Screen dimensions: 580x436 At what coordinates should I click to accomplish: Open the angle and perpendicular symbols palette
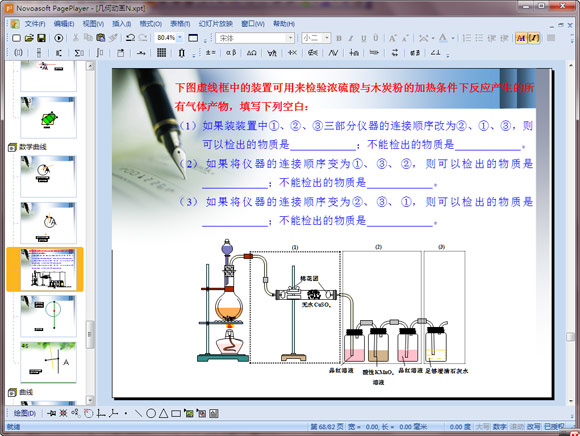[435, 53]
